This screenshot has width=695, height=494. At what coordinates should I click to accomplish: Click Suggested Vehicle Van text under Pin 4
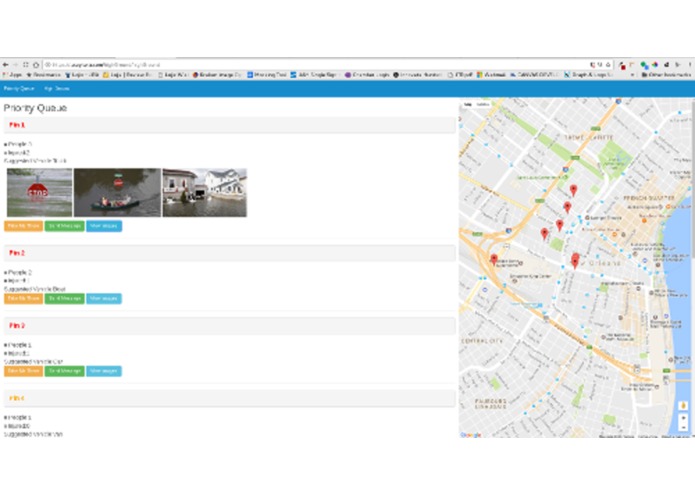tap(33, 434)
